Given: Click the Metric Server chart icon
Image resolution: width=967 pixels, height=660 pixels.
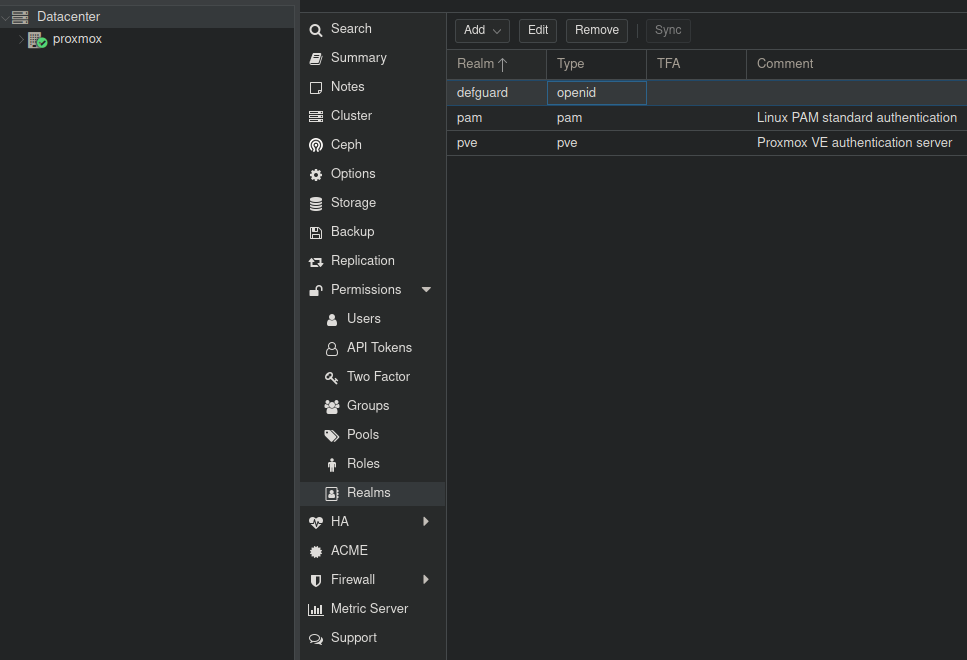Looking at the screenshot, I should [x=316, y=609].
